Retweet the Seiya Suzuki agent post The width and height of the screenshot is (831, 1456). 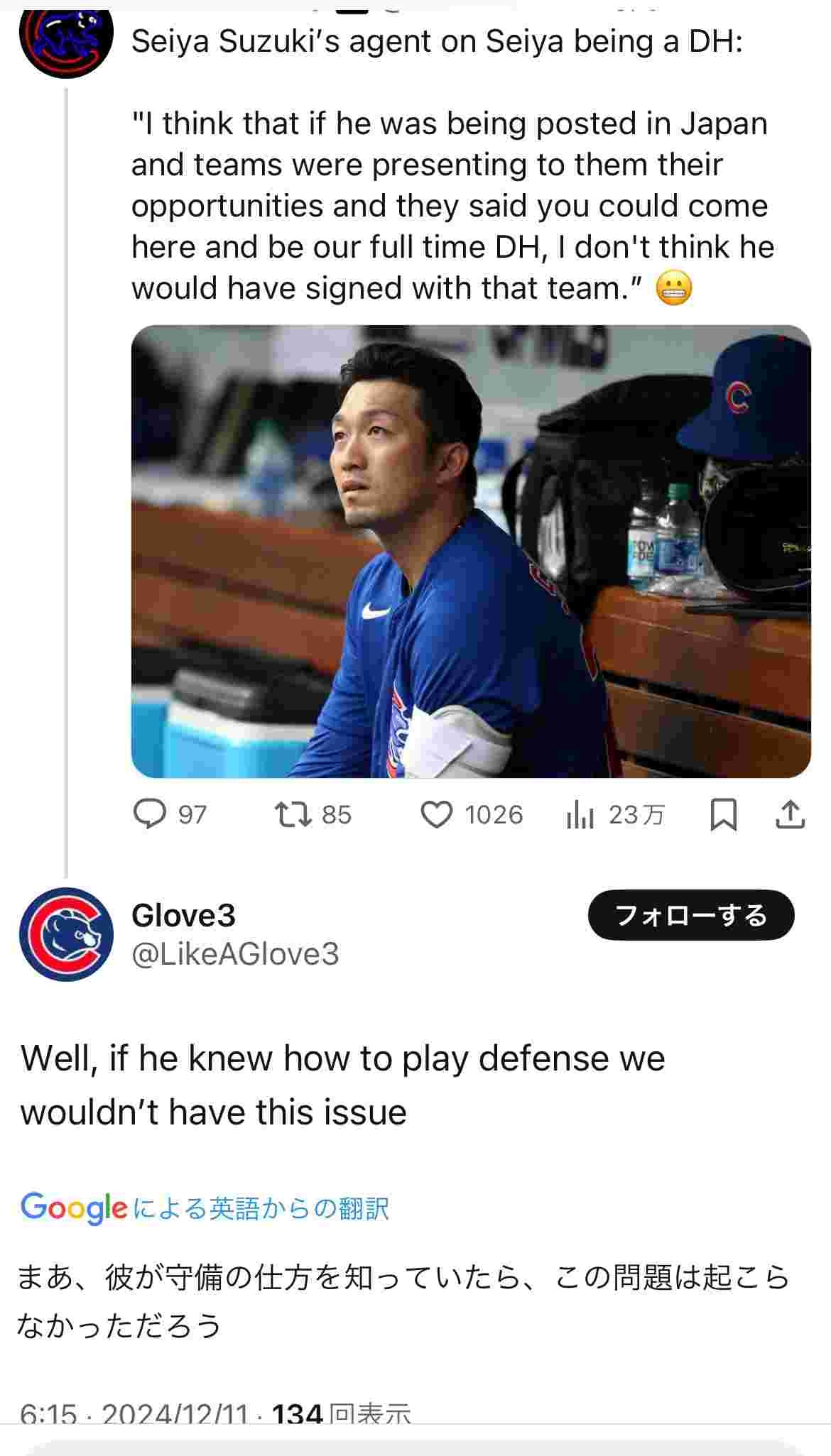click(x=293, y=814)
